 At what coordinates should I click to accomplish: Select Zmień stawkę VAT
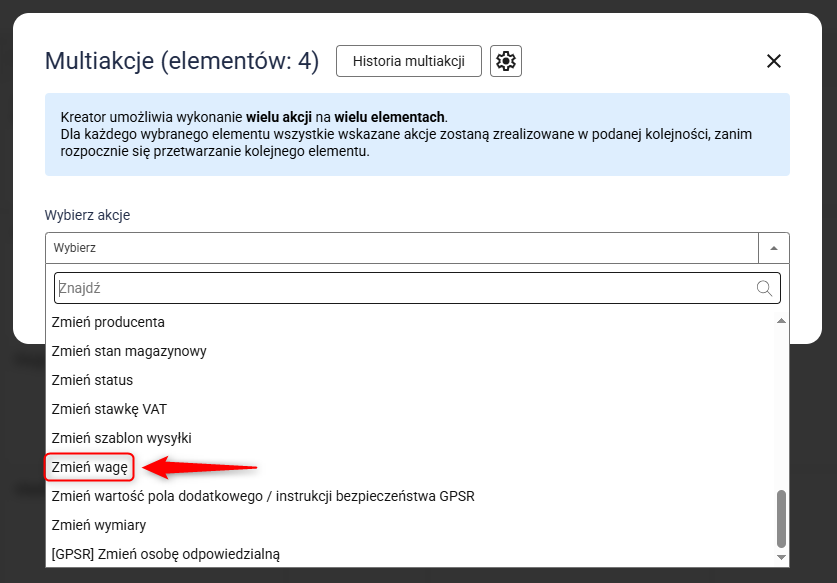point(110,409)
